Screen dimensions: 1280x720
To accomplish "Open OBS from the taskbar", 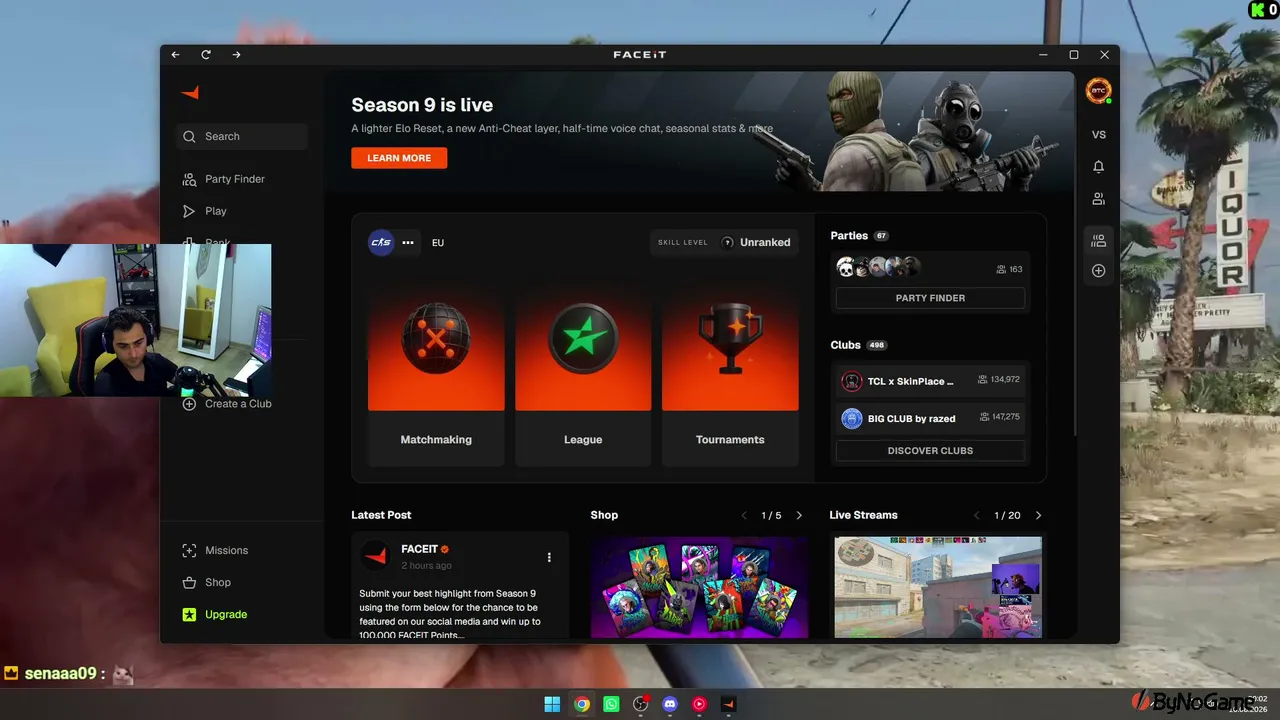I will (641, 704).
